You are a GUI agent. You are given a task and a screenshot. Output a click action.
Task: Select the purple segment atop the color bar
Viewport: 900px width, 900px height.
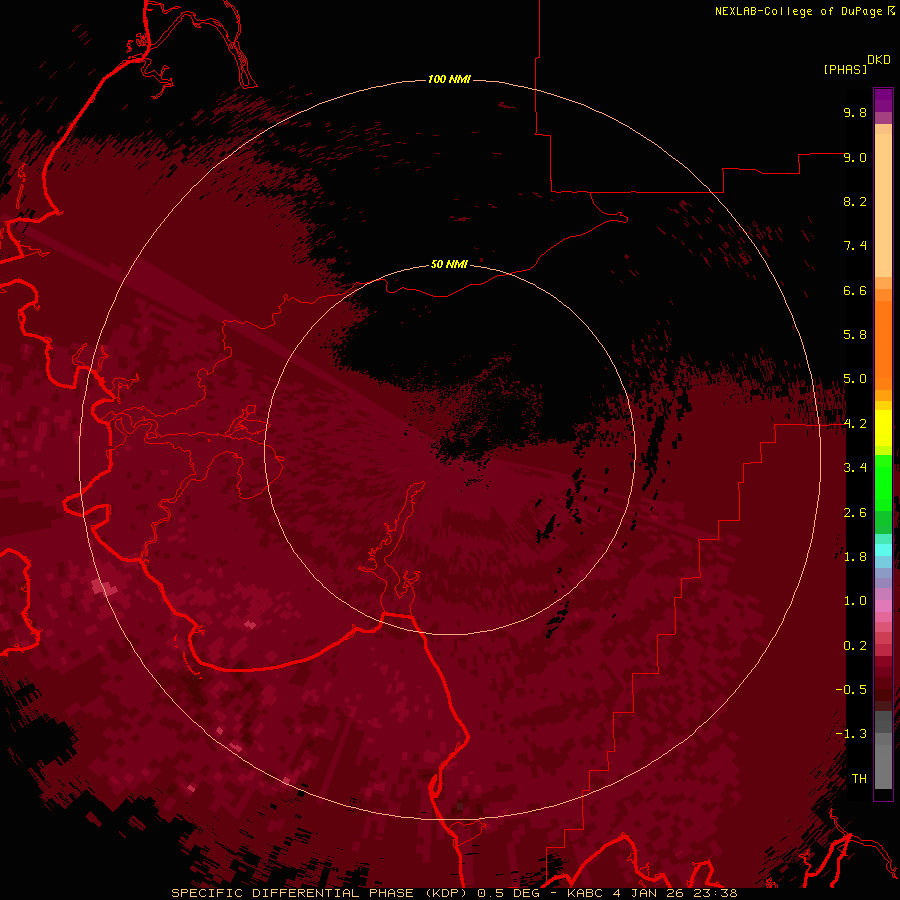883,100
